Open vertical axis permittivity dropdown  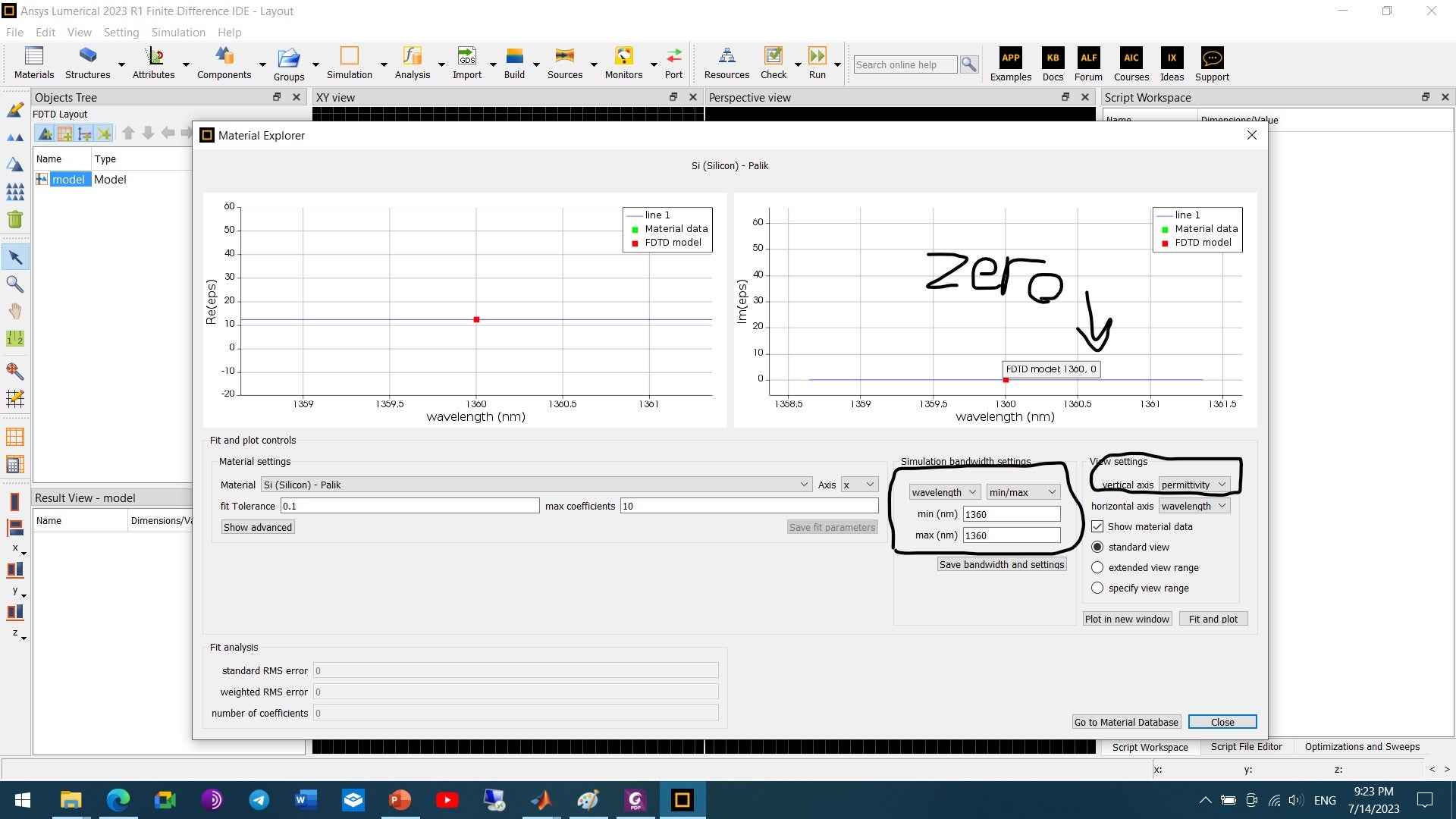[x=1194, y=485]
